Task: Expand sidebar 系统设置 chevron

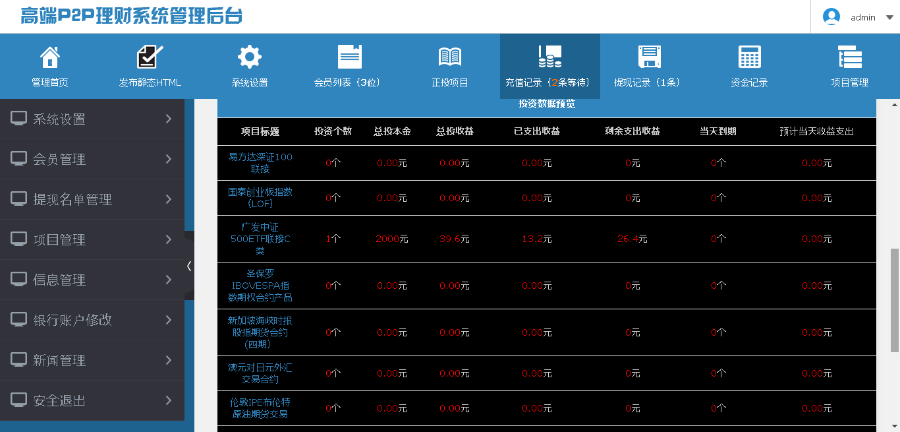Action: pyautogui.click(x=168, y=119)
